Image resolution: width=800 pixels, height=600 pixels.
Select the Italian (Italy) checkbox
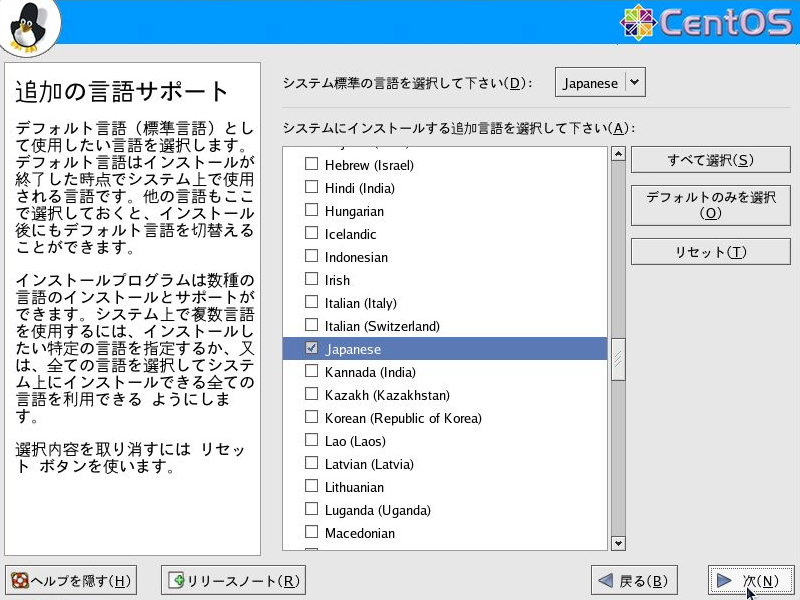311,302
